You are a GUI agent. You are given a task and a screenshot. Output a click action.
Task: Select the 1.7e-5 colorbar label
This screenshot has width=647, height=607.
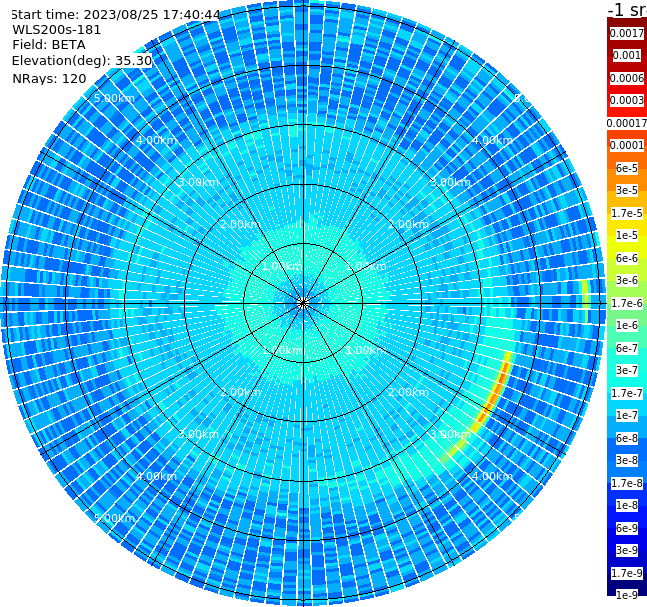click(627, 213)
